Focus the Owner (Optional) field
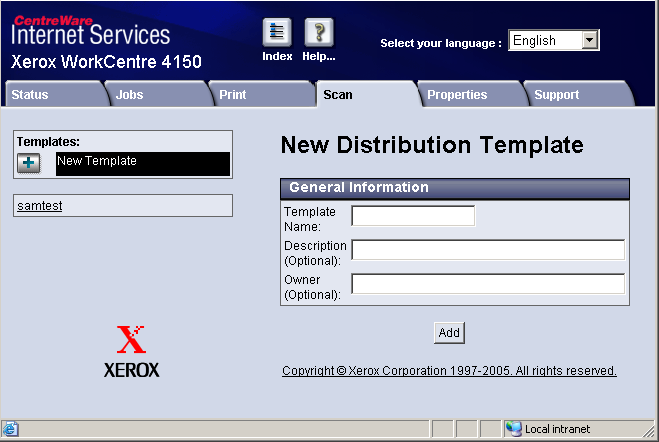 click(488, 284)
